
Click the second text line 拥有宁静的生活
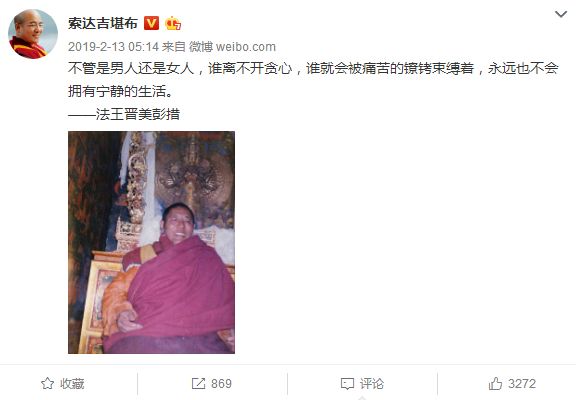pyautogui.click(x=120, y=91)
